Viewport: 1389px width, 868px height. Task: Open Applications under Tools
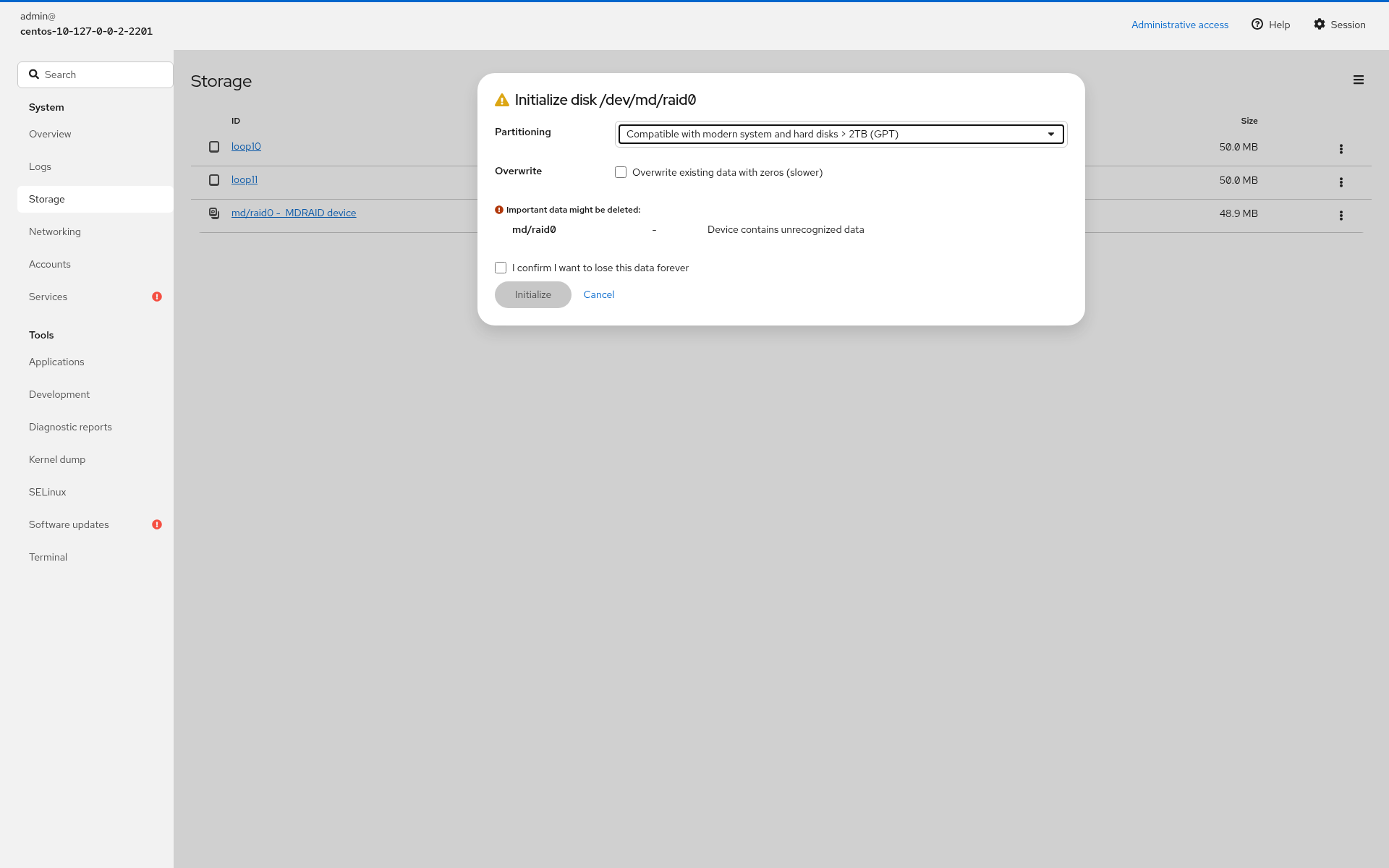tap(95, 362)
